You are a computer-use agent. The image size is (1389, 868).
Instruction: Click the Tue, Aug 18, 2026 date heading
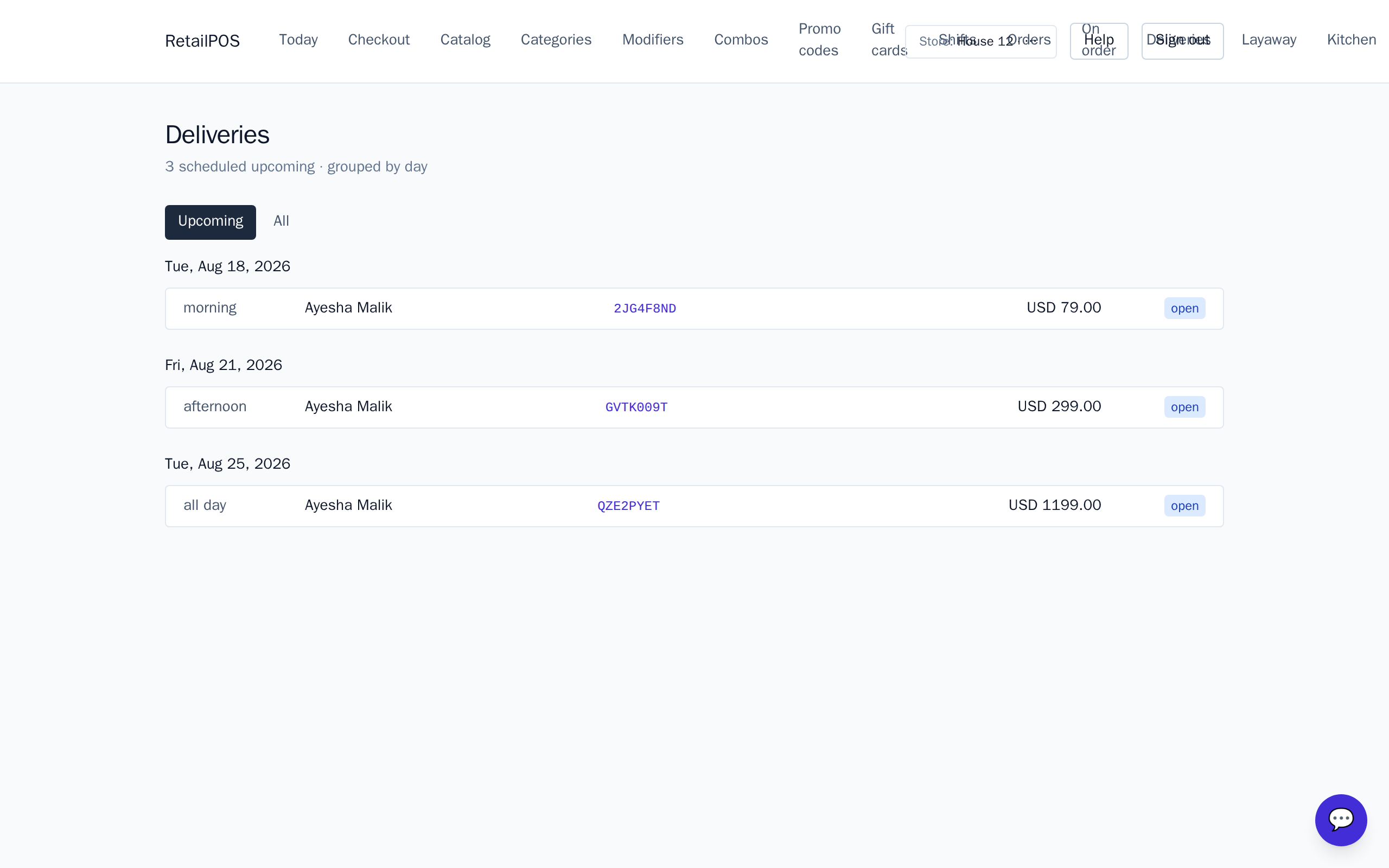[227, 266]
